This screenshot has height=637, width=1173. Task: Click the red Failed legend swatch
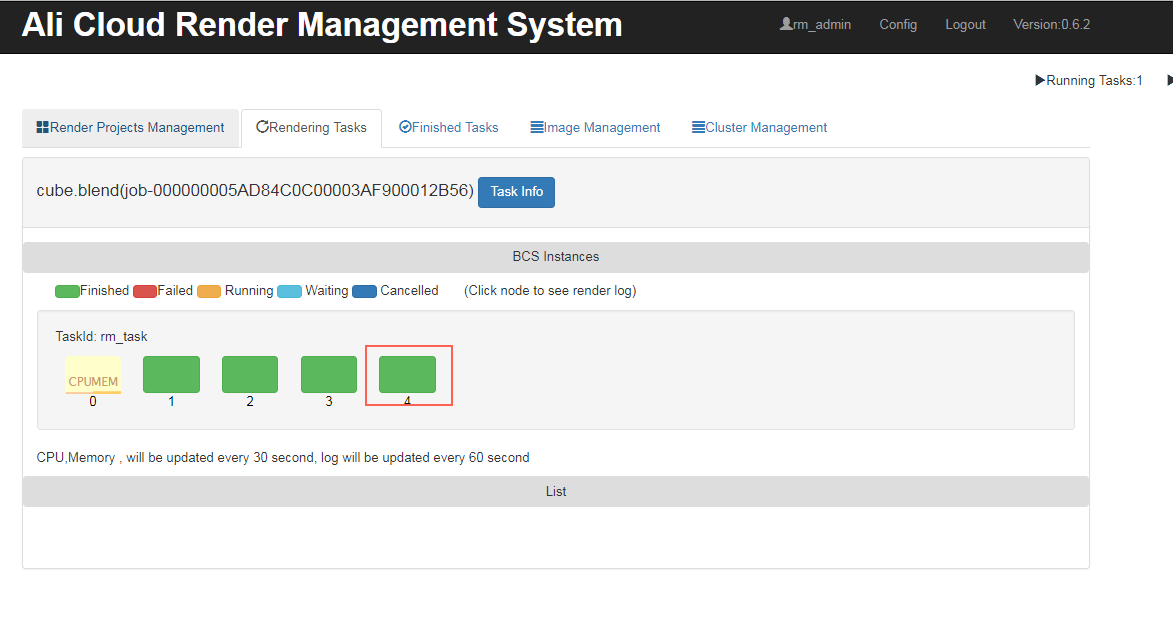click(145, 292)
